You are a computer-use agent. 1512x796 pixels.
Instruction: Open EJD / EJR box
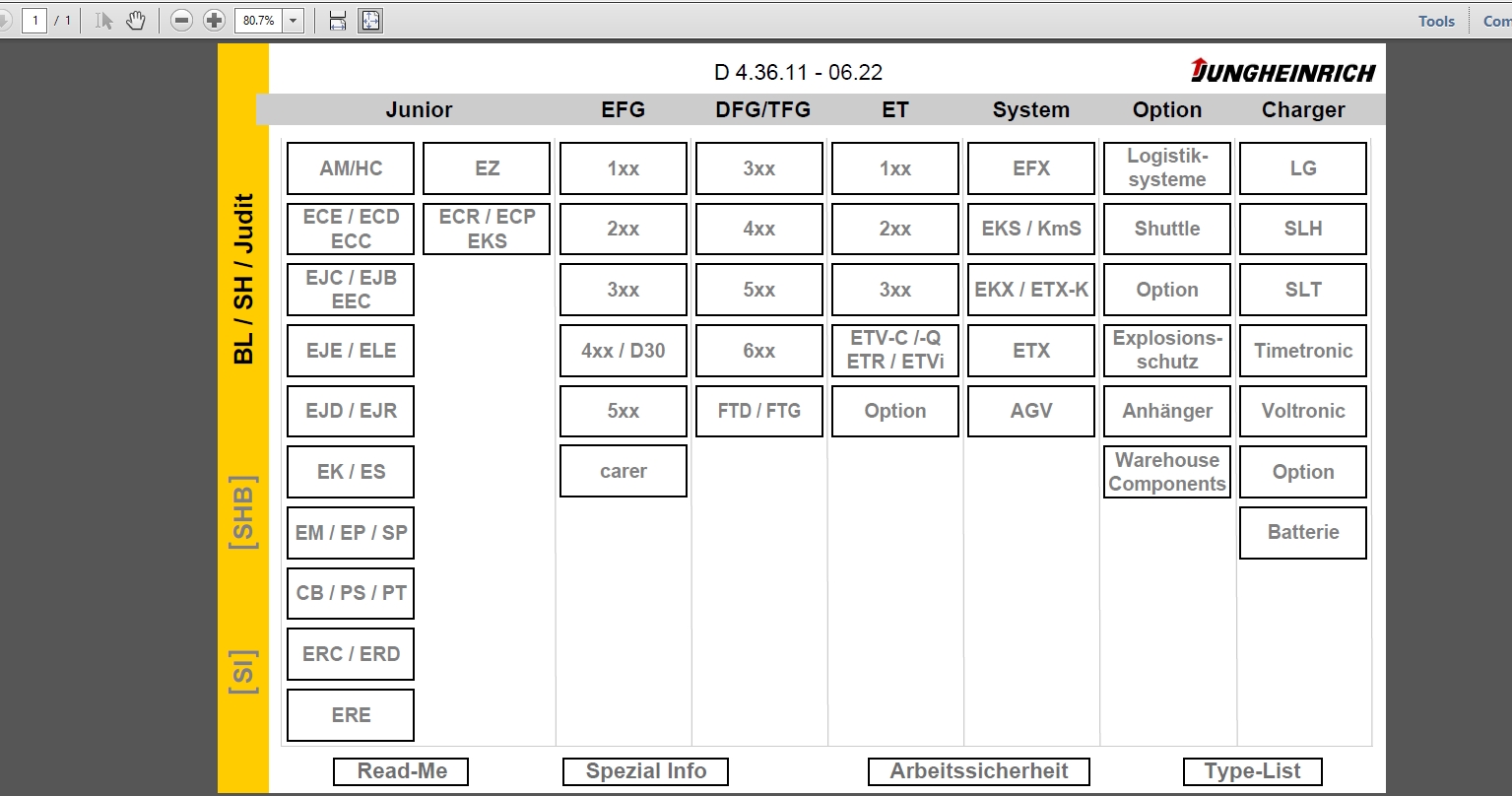point(351,411)
